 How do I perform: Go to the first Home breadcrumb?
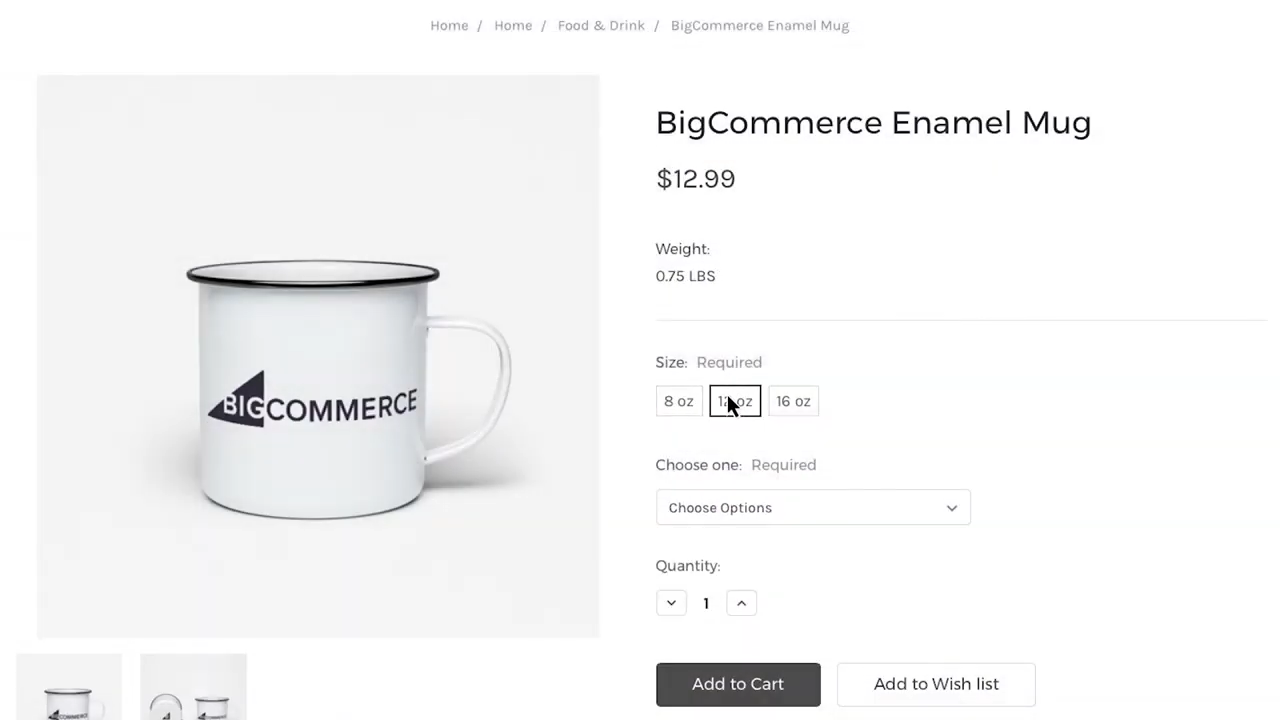click(x=449, y=26)
